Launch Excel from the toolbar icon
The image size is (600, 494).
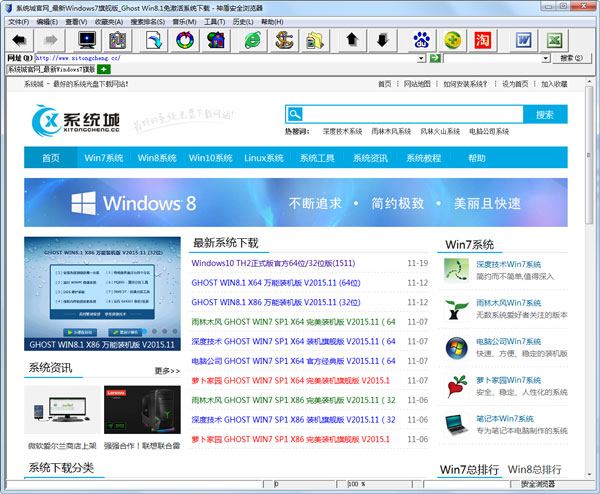point(554,40)
